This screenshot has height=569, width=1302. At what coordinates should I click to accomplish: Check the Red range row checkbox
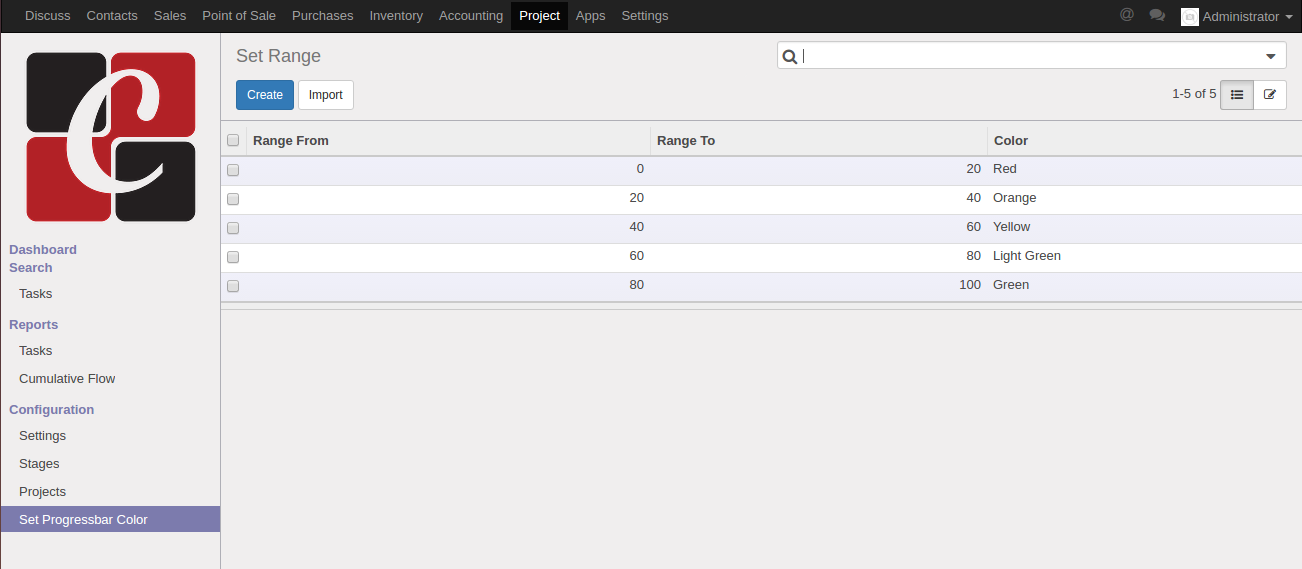click(x=233, y=170)
